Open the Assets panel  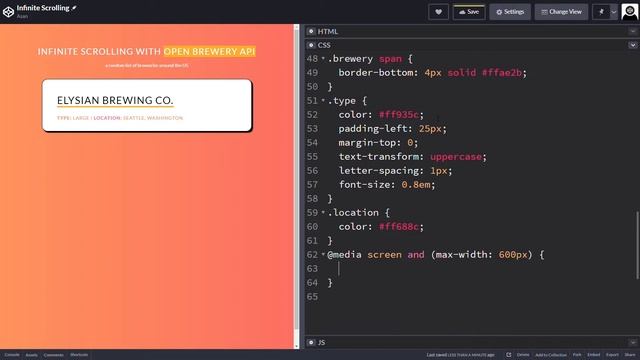click(x=31, y=355)
